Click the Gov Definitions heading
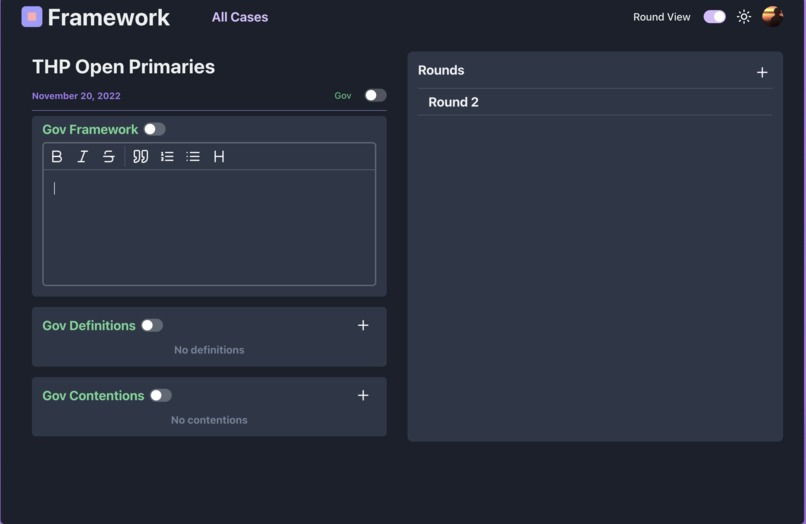The image size is (806, 524). pyautogui.click(x=89, y=326)
